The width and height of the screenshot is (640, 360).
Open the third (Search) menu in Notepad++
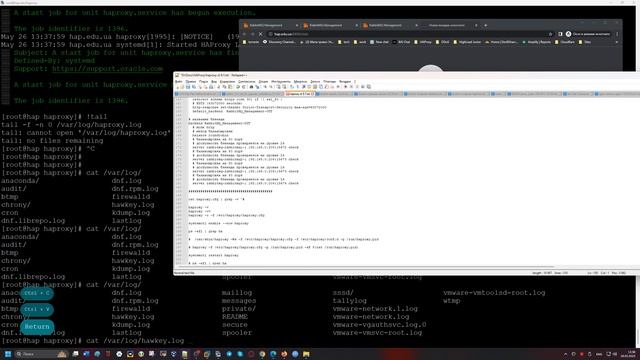[x=203, y=82]
